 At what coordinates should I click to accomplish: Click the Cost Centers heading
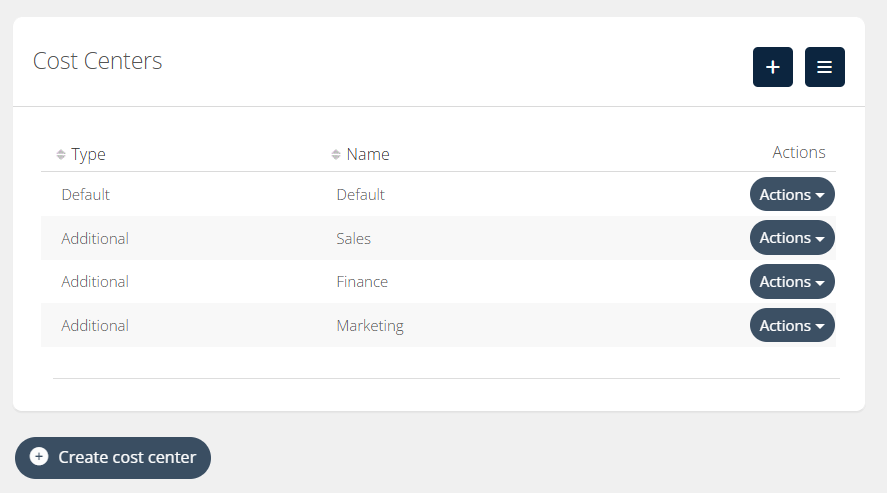point(97,61)
